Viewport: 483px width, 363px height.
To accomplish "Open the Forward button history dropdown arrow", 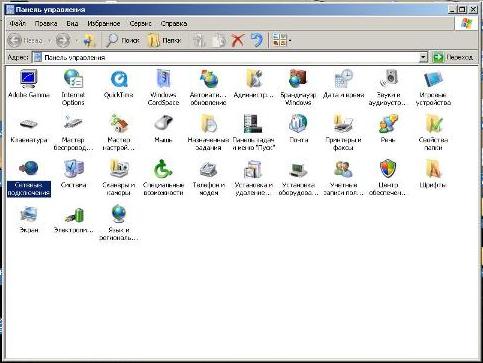I will [x=76, y=41].
